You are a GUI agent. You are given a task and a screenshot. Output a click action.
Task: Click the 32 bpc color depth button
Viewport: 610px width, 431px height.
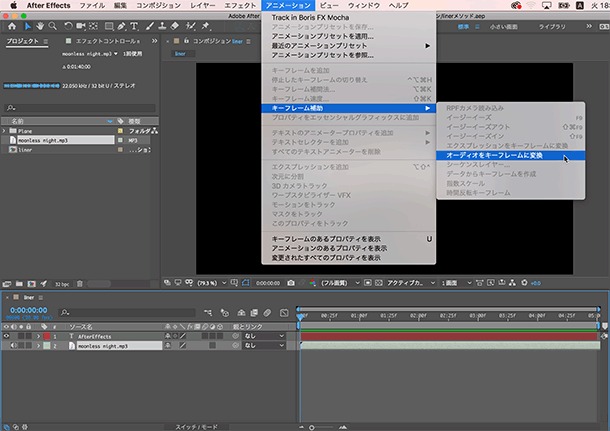(x=62, y=284)
